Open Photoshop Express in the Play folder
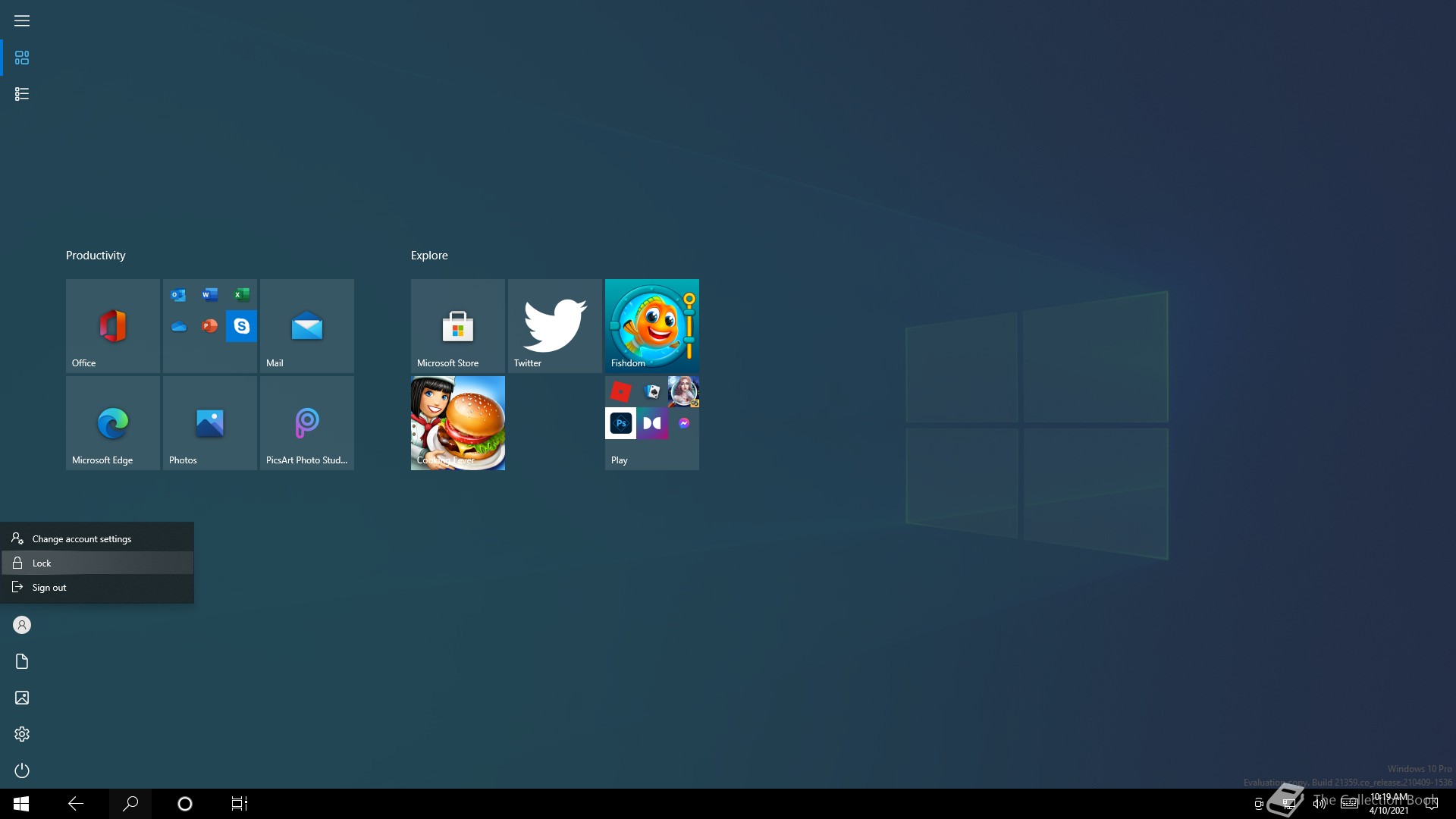 pos(620,423)
